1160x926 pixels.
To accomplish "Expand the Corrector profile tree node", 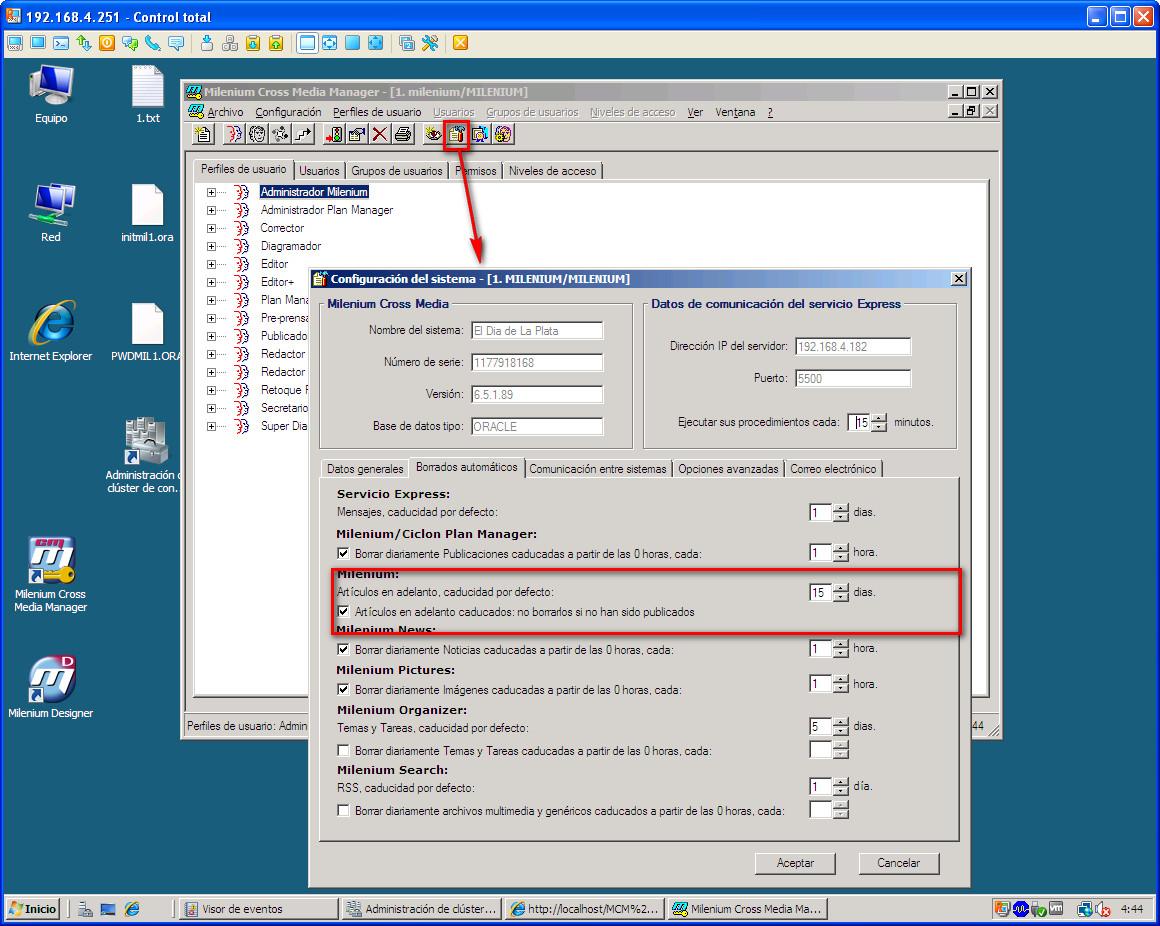I will point(211,228).
